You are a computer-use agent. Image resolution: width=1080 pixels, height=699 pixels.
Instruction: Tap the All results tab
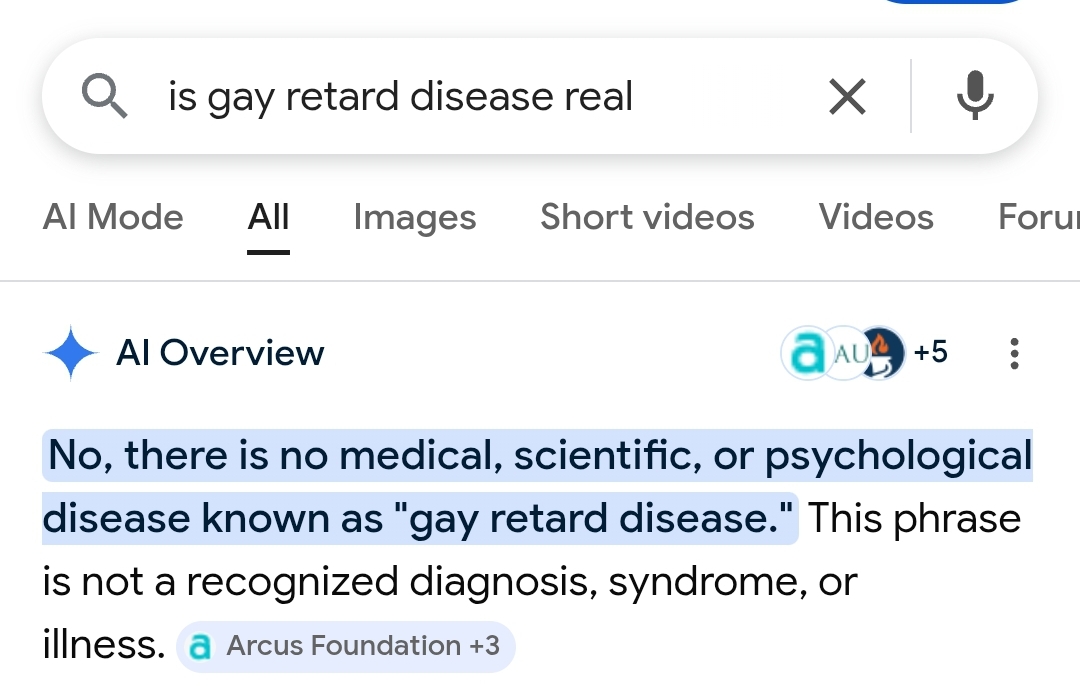coord(267,218)
